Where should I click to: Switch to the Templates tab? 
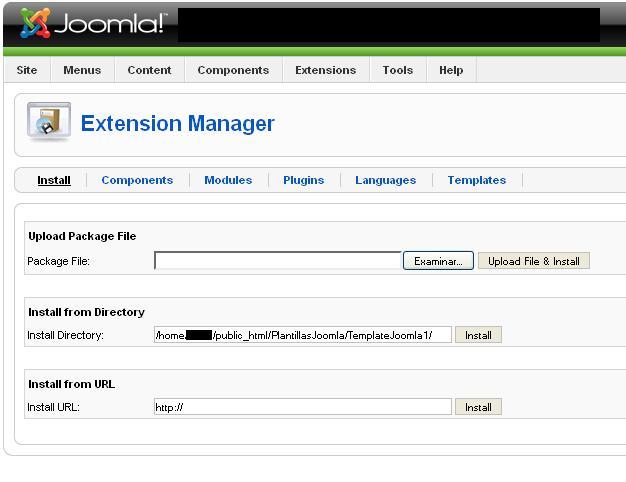[477, 180]
